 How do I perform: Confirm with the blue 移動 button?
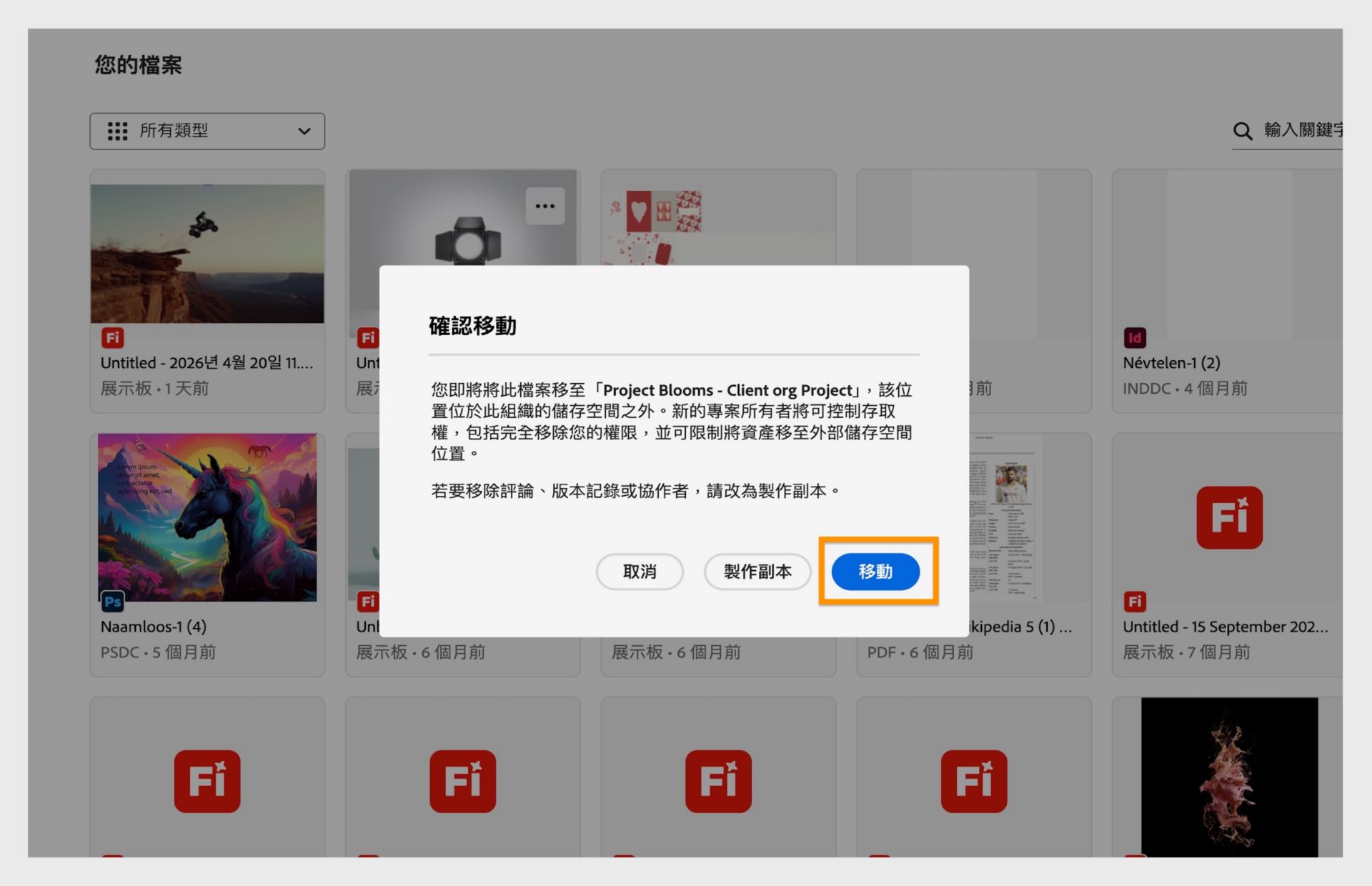click(x=875, y=572)
